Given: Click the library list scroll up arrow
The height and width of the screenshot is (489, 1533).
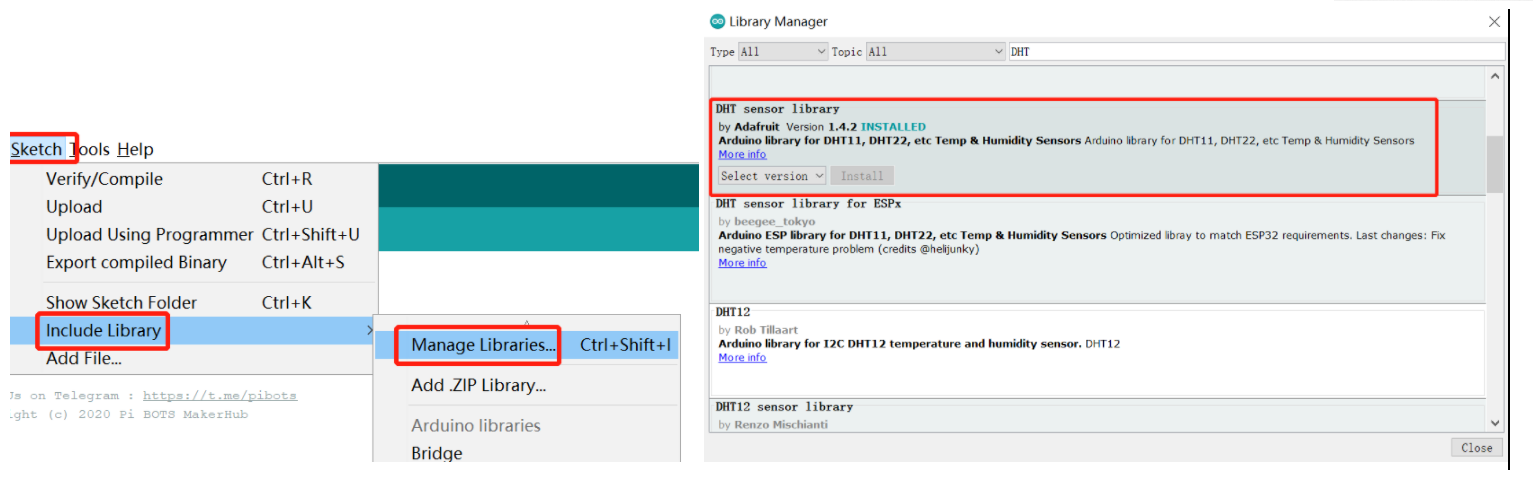Looking at the screenshot, I should point(1495,76).
